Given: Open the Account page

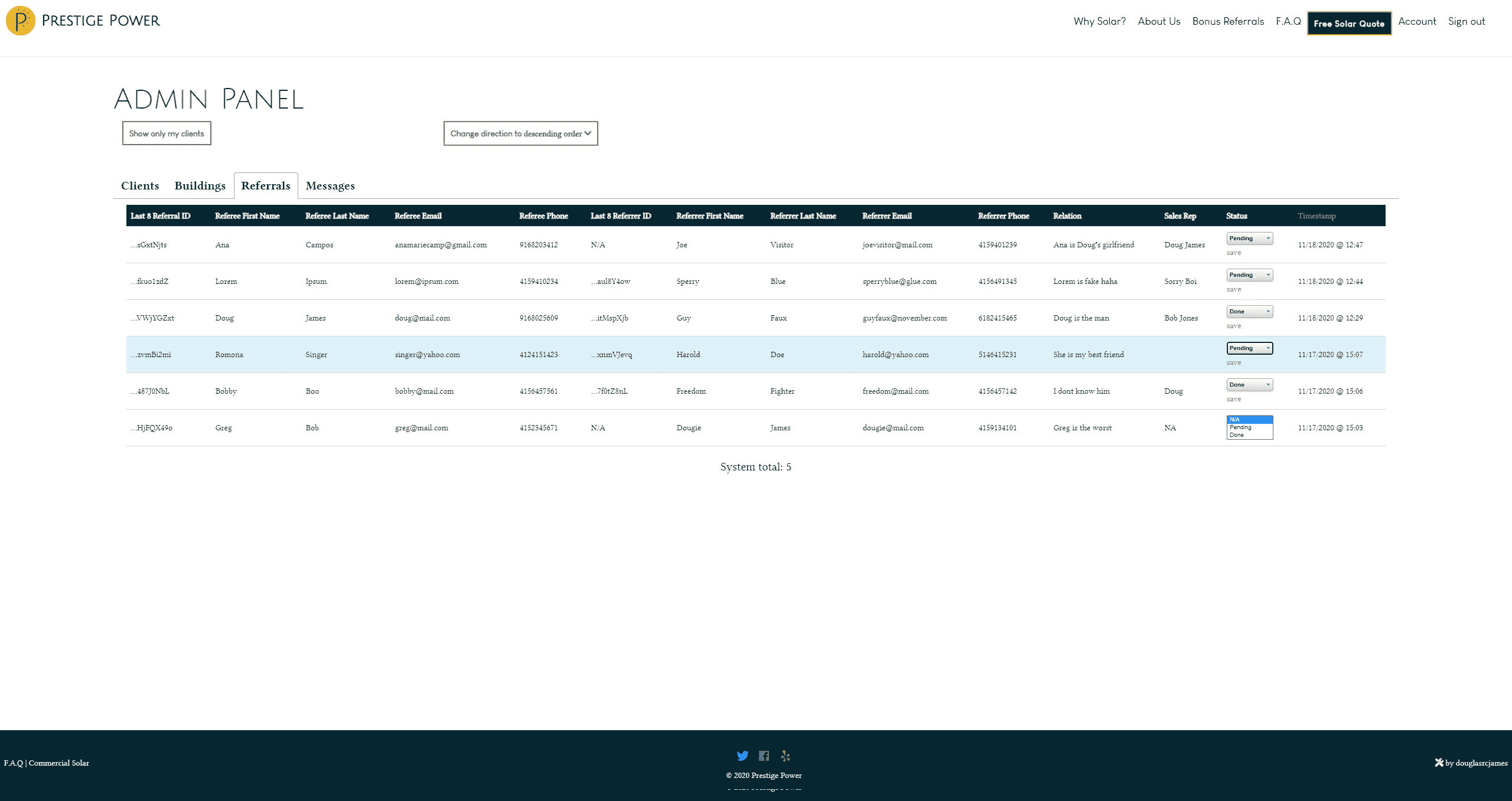Looking at the screenshot, I should tap(1417, 21).
